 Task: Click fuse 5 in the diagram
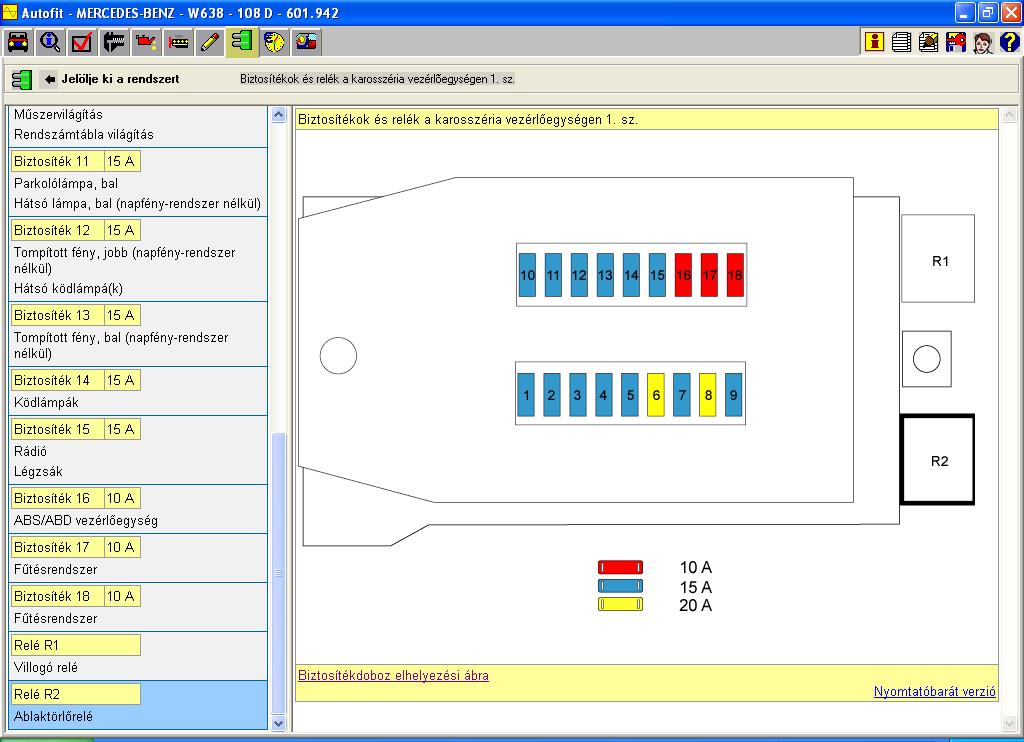tap(630, 395)
